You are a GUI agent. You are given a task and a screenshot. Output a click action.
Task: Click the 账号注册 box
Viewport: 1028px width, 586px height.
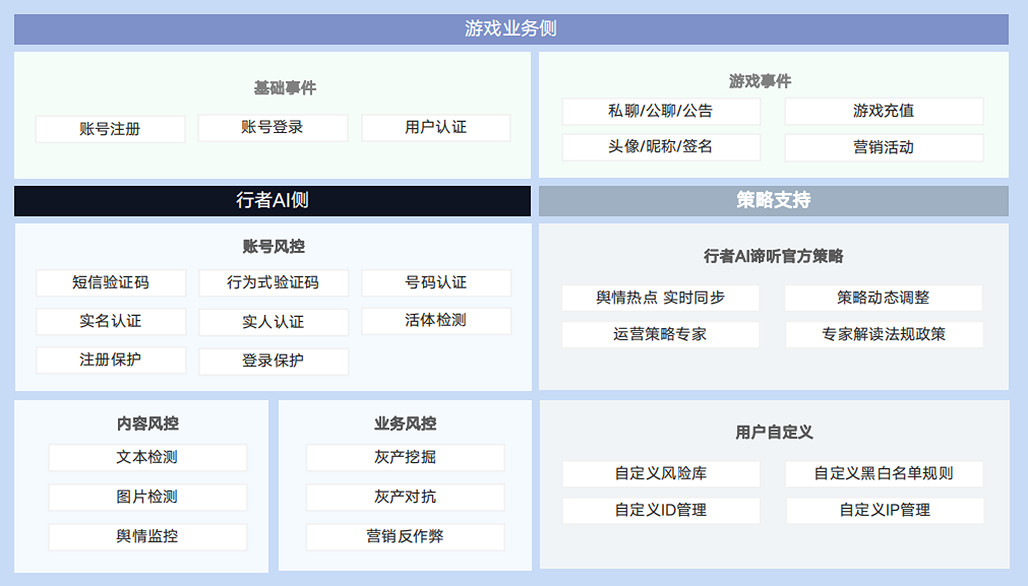[x=110, y=129]
